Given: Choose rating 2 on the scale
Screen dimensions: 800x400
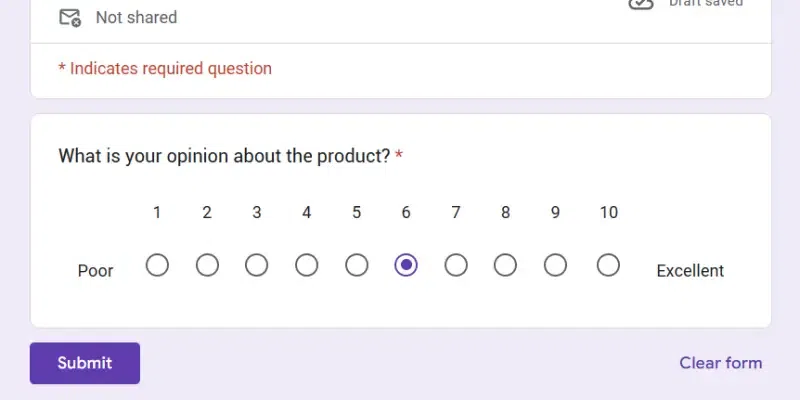Looking at the screenshot, I should [207, 265].
